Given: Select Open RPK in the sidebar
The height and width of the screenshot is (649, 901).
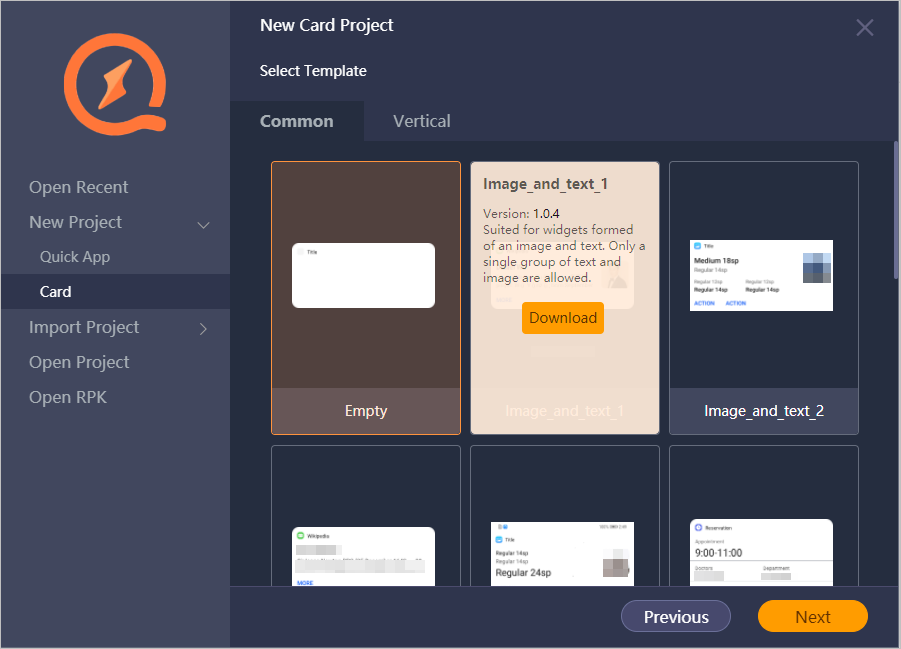Looking at the screenshot, I should [x=68, y=397].
